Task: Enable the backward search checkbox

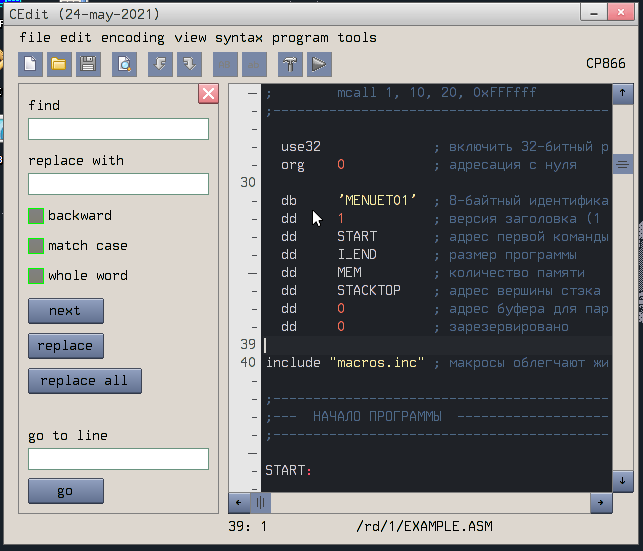Action: (36, 216)
